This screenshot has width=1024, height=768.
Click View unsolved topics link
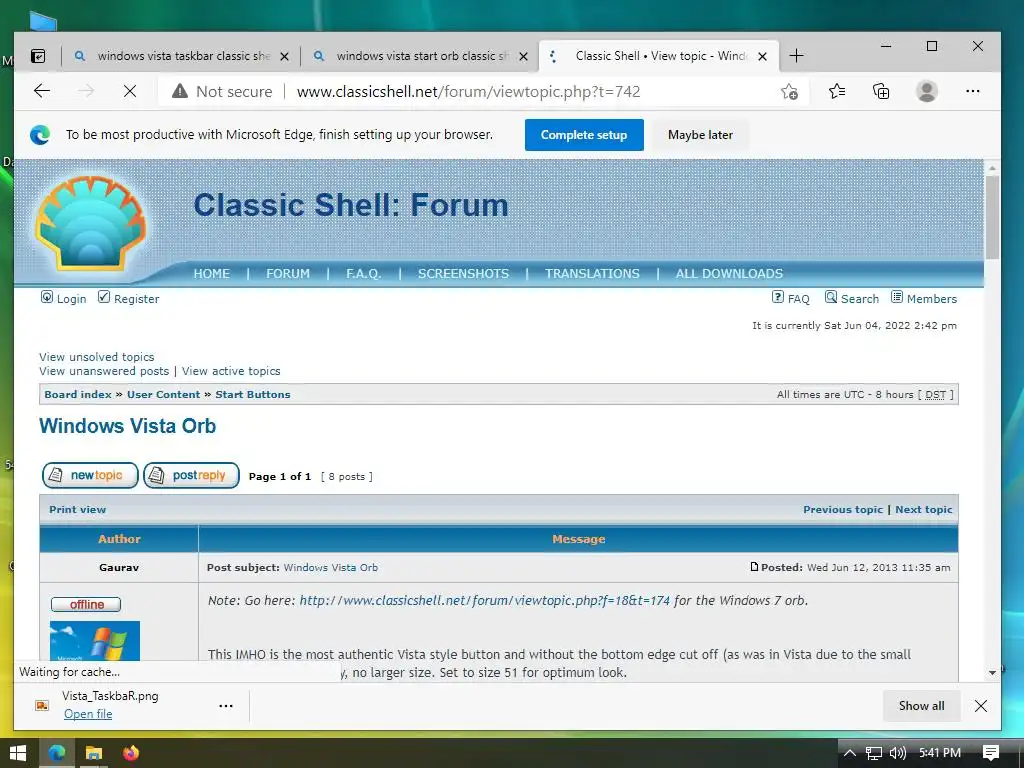97,357
